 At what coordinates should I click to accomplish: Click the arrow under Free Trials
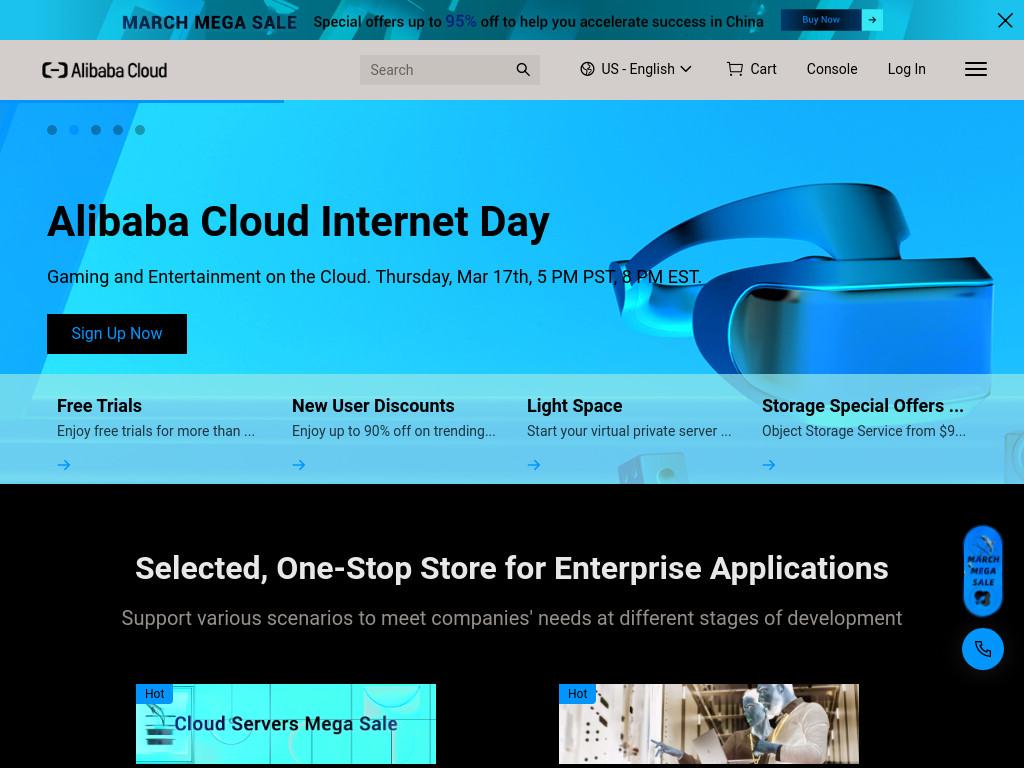(64, 465)
